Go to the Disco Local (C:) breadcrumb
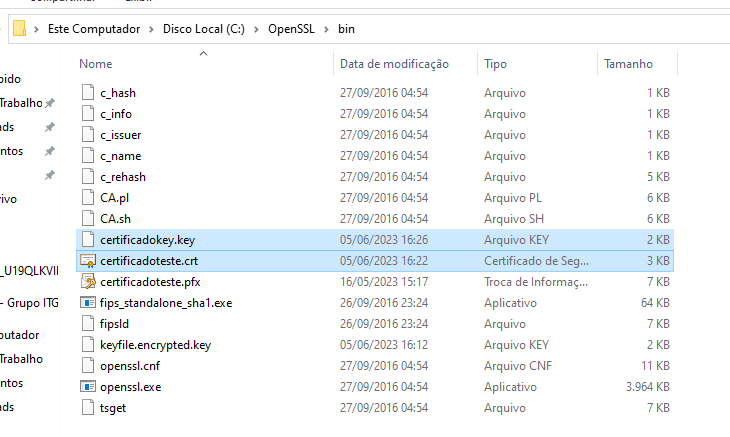 (x=203, y=29)
